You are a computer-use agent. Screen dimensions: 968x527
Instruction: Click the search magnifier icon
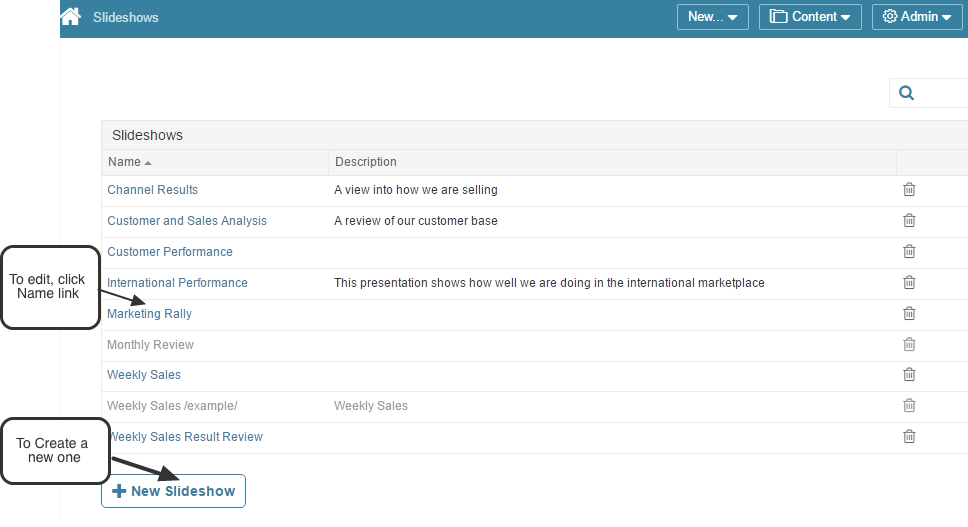pyautogui.click(x=907, y=93)
